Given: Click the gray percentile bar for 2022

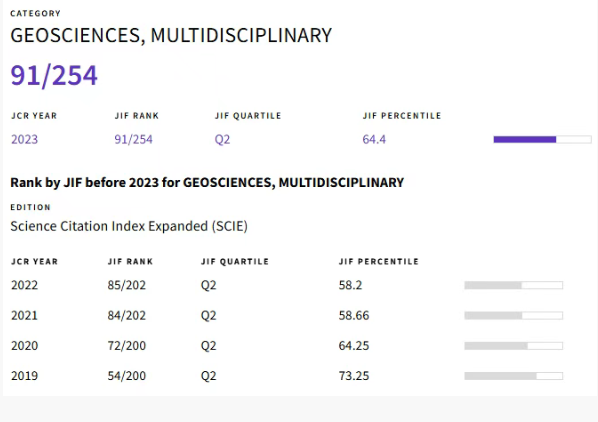Looking at the screenshot, I should click(x=513, y=285).
